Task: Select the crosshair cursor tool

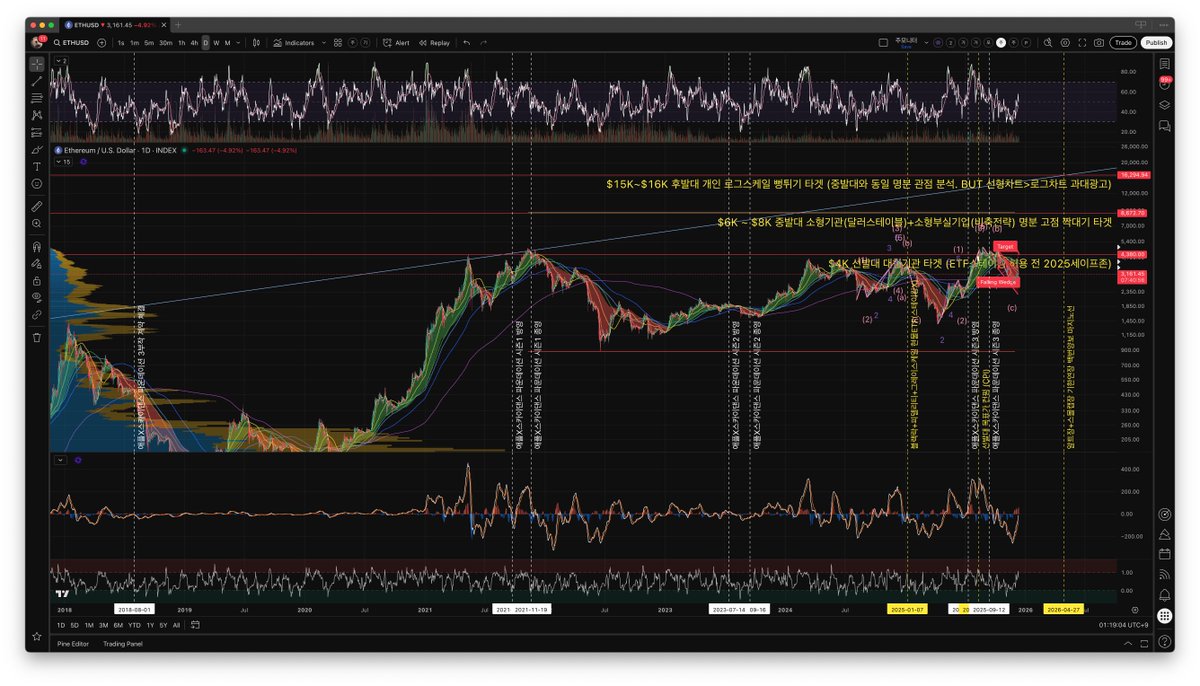Action: point(37,64)
